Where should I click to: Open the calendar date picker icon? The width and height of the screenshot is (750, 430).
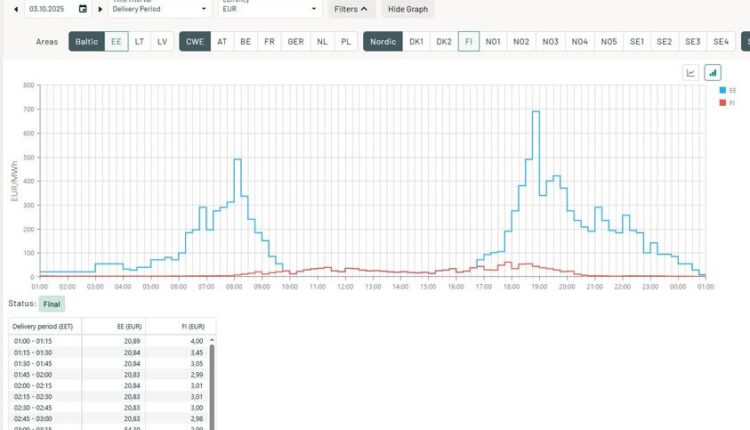[82, 9]
